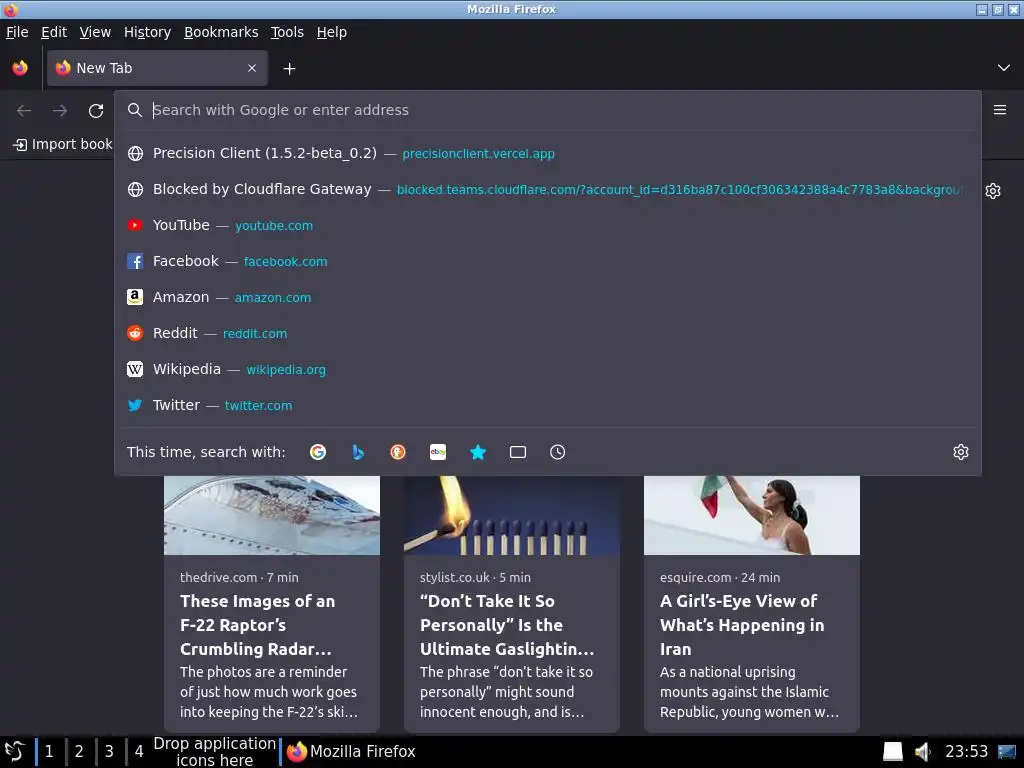Image resolution: width=1024 pixels, height=768 pixels.
Task: Open the Reddit suggestion
Action: [x=547, y=333]
